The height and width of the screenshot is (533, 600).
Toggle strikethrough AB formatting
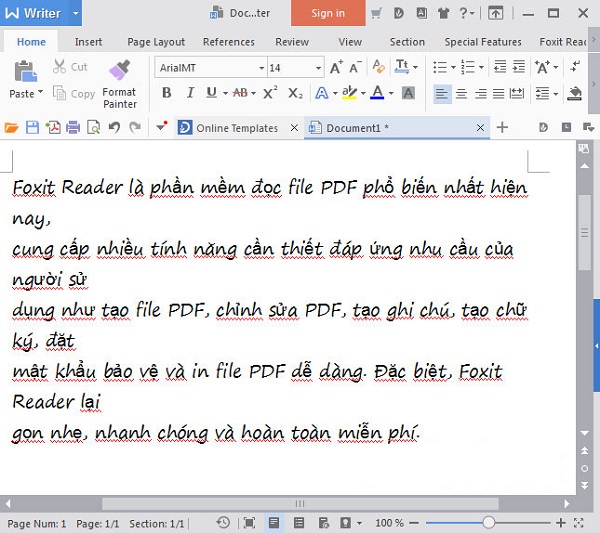(x=240, y=93)
